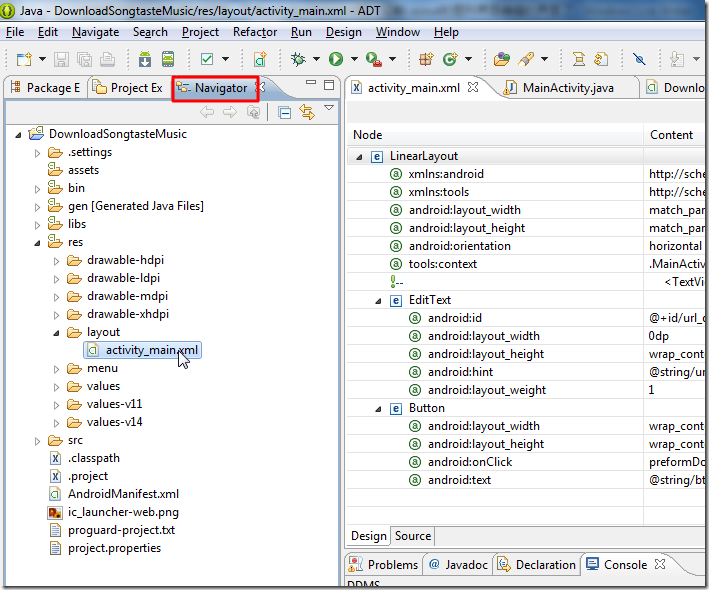The height and width of the screenshot is (590, 709).
Task: Open the dropdown arrow next to Debug icon
Action: (x=317, y=59)
